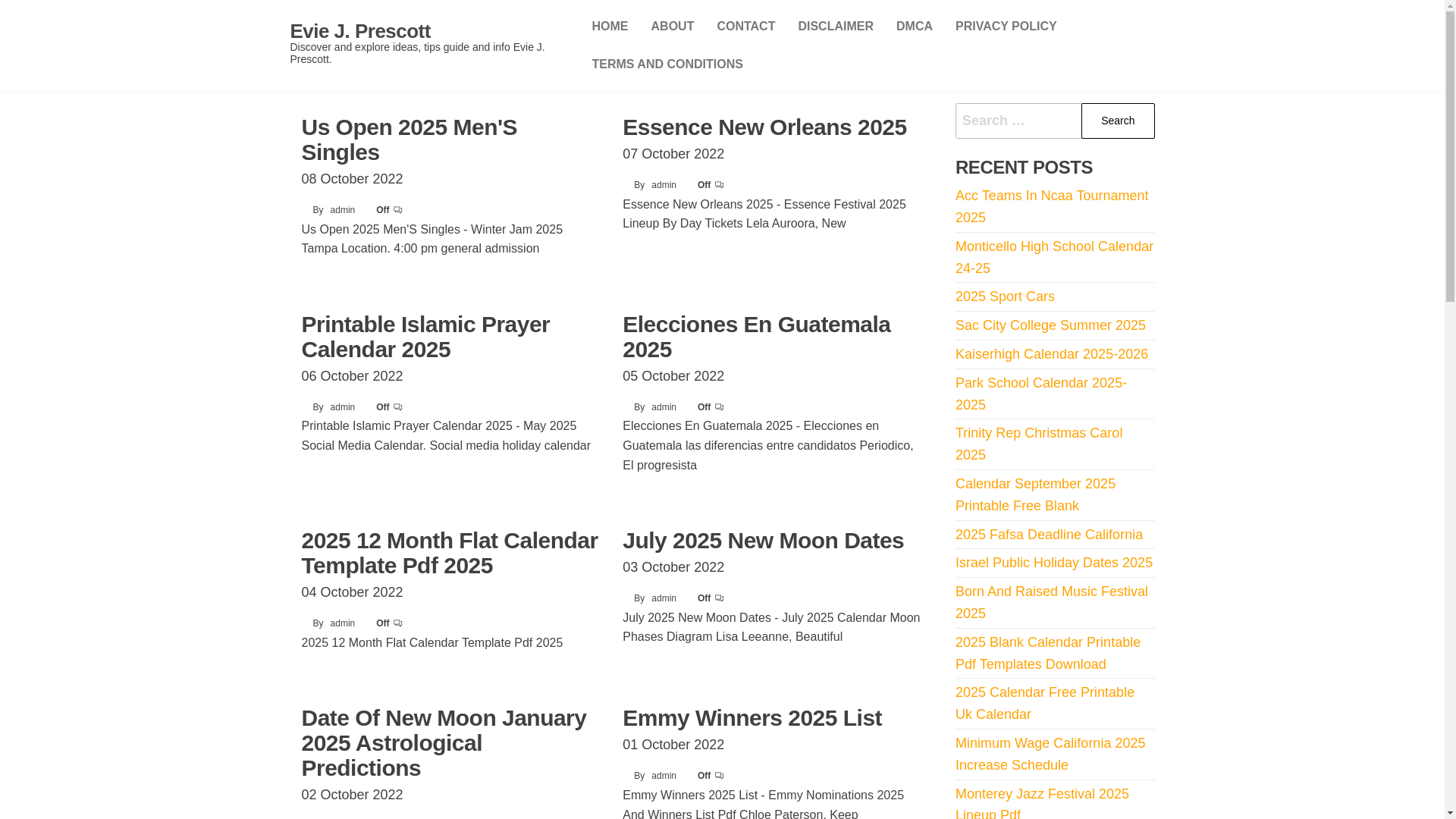Open Born And Raised Music Festival 2025
This screenshot has height=819, width=1456.
click(1051, 602)
